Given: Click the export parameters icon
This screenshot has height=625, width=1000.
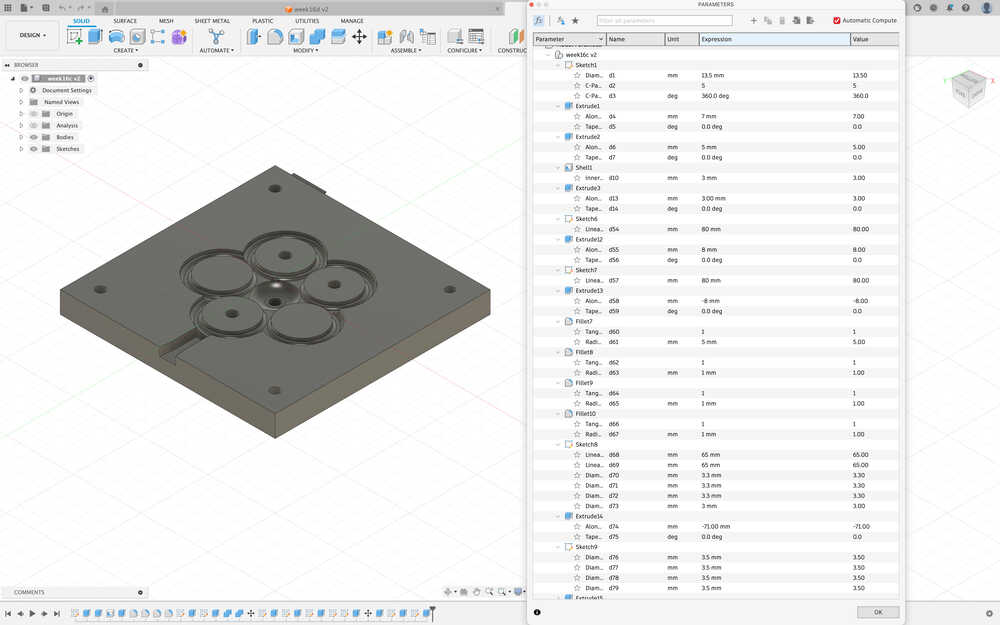Looking at the screenshot, I should click(810, 20).
